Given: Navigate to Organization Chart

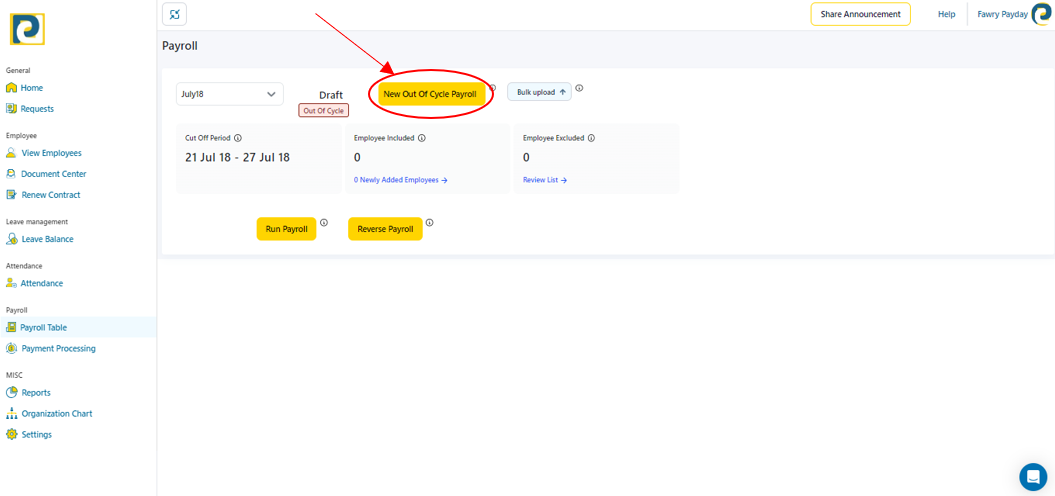Looking at the screenshot, I should click(56, 413).
